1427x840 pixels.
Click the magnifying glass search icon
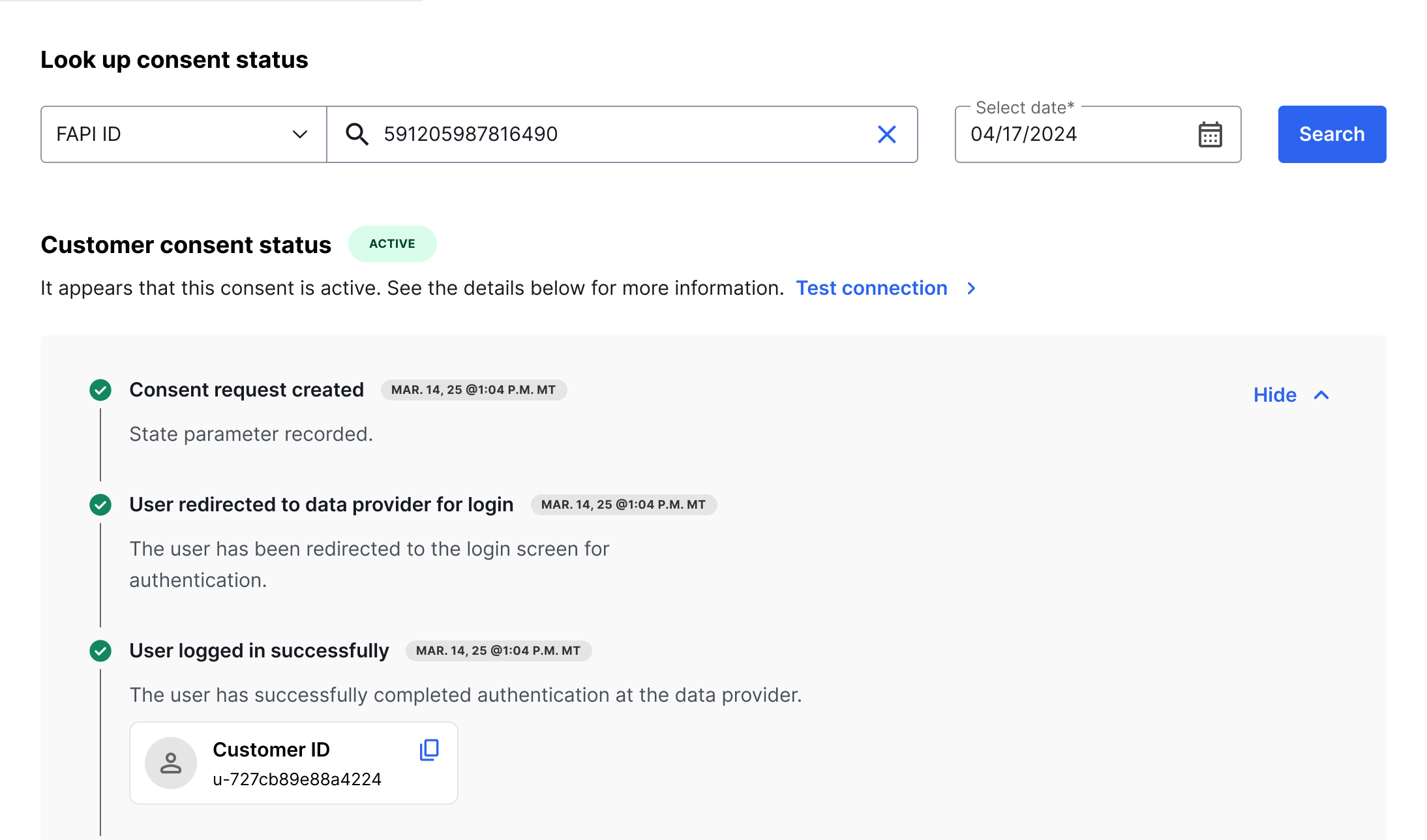(357, 134)
